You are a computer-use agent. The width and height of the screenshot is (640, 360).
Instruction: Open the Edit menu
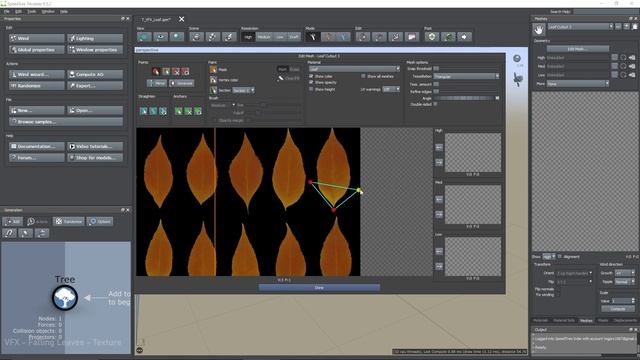18,11
